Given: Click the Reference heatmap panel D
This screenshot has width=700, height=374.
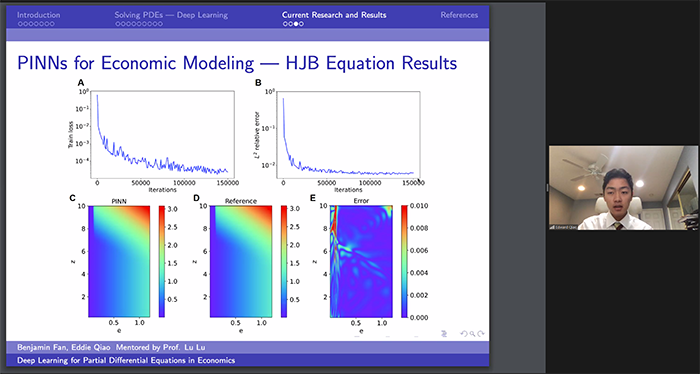Looking at the screenshot, I should [241, 262].
